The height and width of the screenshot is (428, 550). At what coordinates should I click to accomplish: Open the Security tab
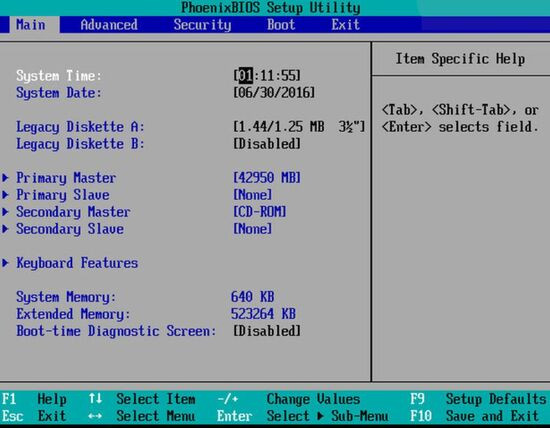[202, 25]
